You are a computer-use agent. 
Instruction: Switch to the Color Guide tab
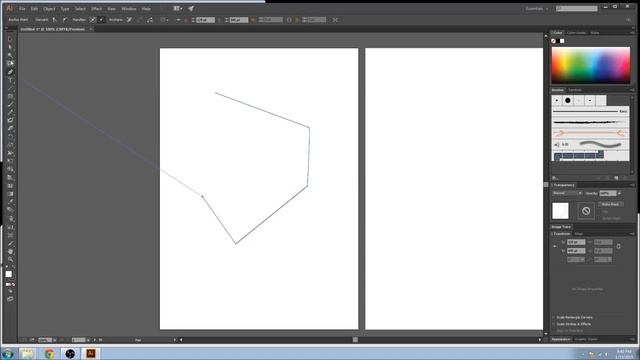pos(576,33)
